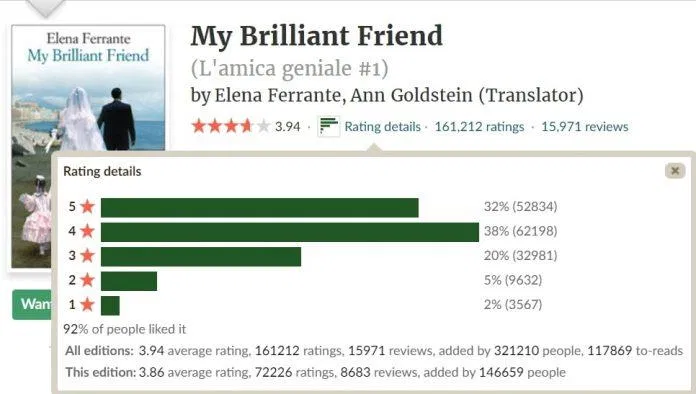Click the 38% (62198) rating count text

(x=520, y=231)
